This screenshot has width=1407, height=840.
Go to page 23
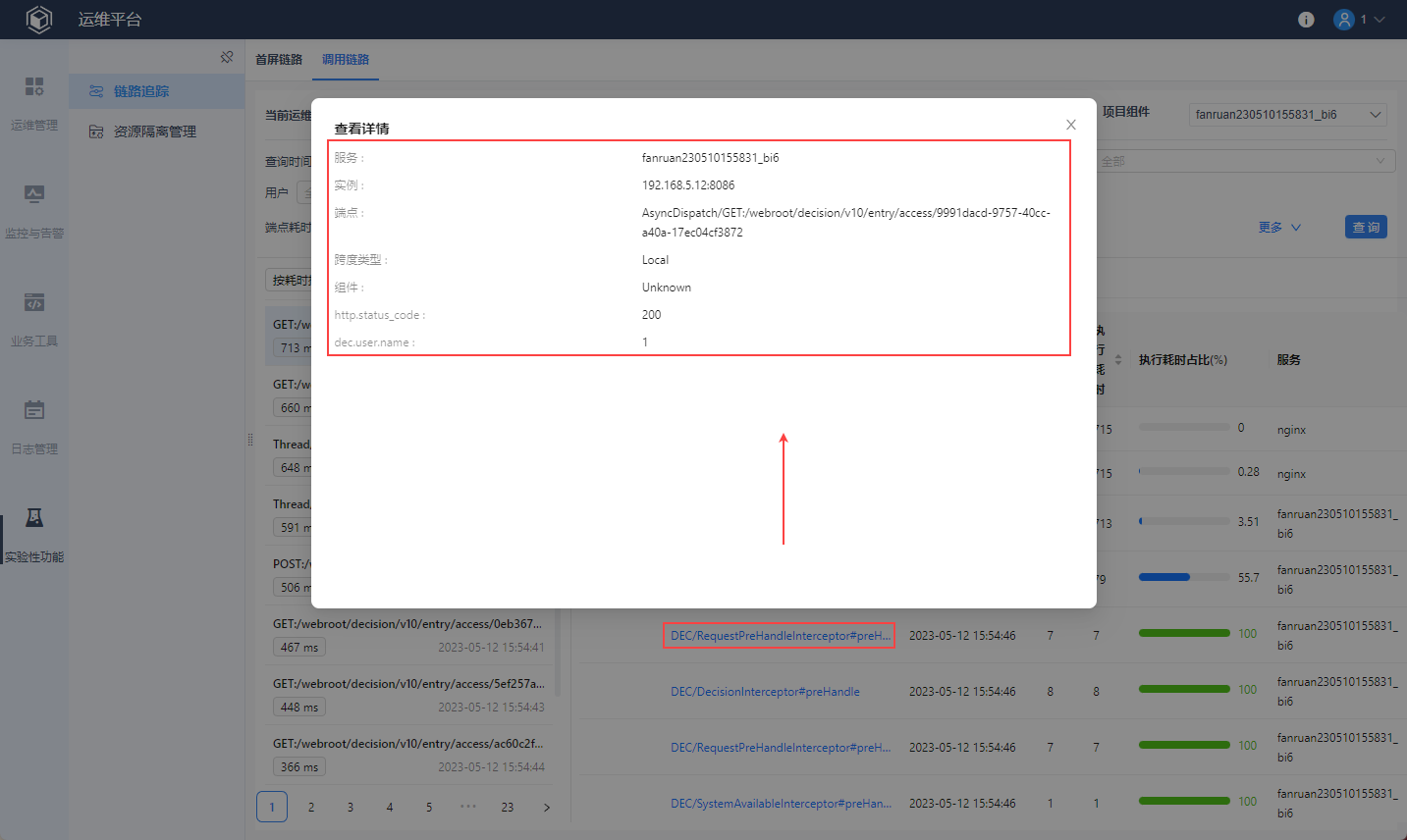[508, 807]
